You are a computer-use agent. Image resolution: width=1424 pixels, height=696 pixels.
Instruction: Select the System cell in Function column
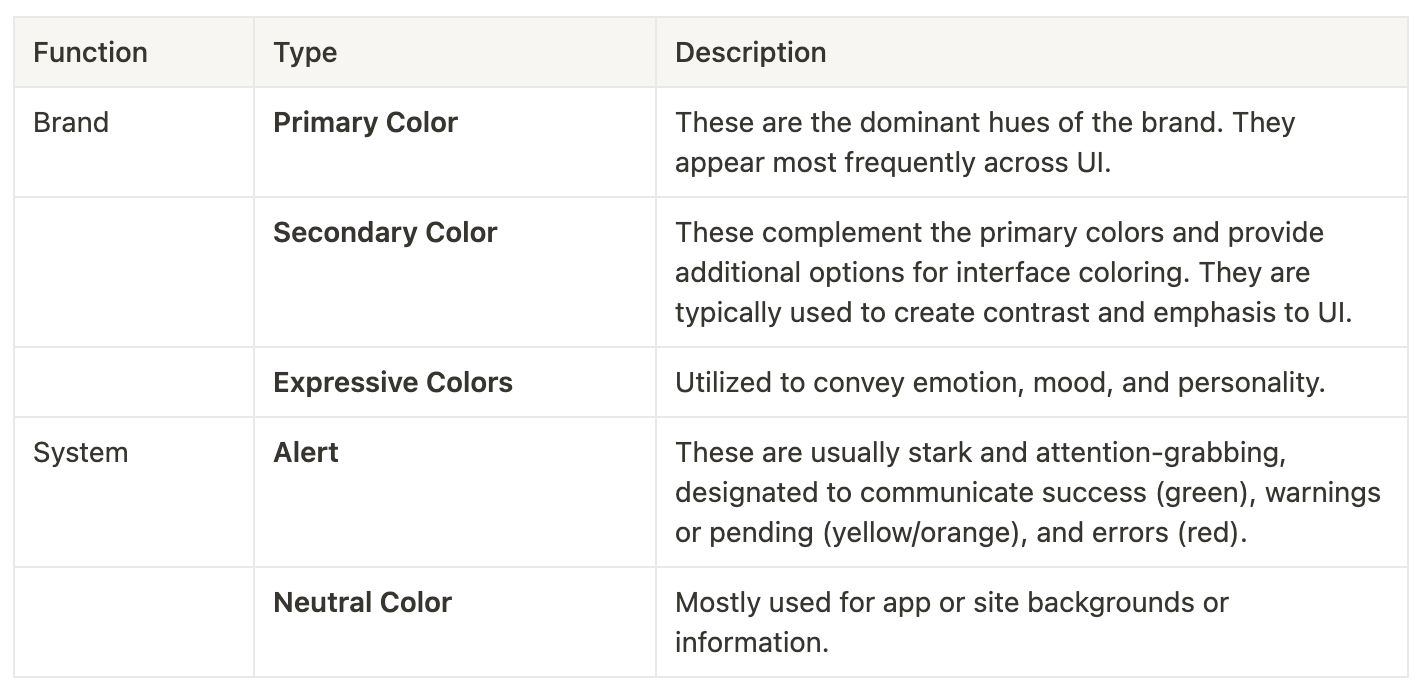click(134, 492)
